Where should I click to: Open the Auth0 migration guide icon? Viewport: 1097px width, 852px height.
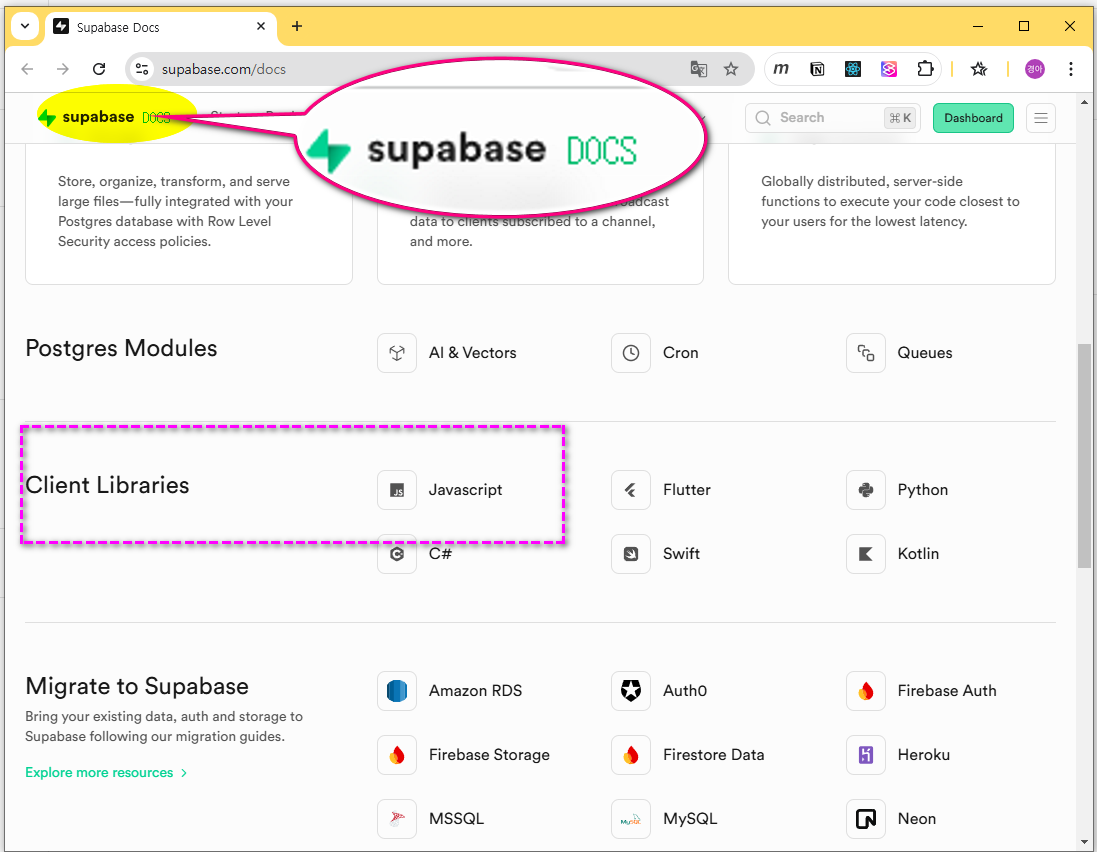[x=631, y=691]
